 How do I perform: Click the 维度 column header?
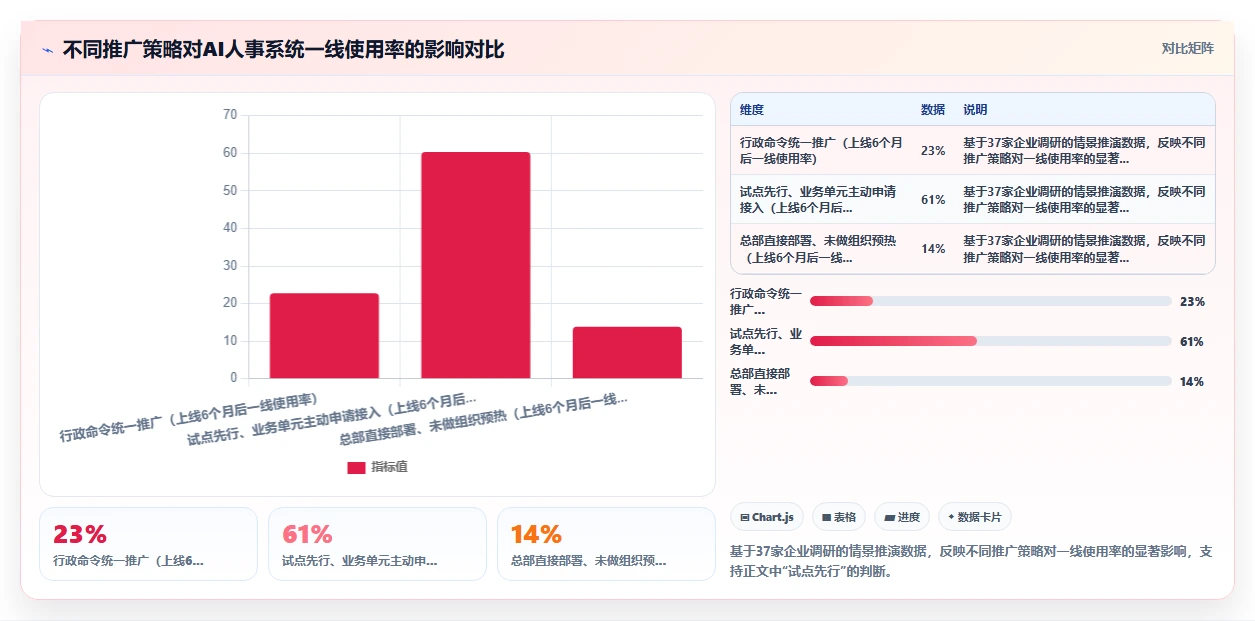tap(752, 110)
